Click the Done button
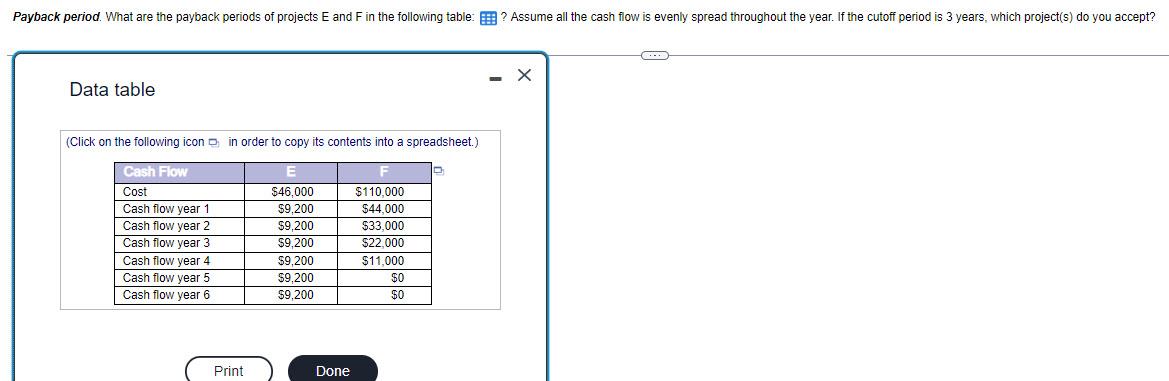Screen dimensions: 1169x381 (333, 371)
